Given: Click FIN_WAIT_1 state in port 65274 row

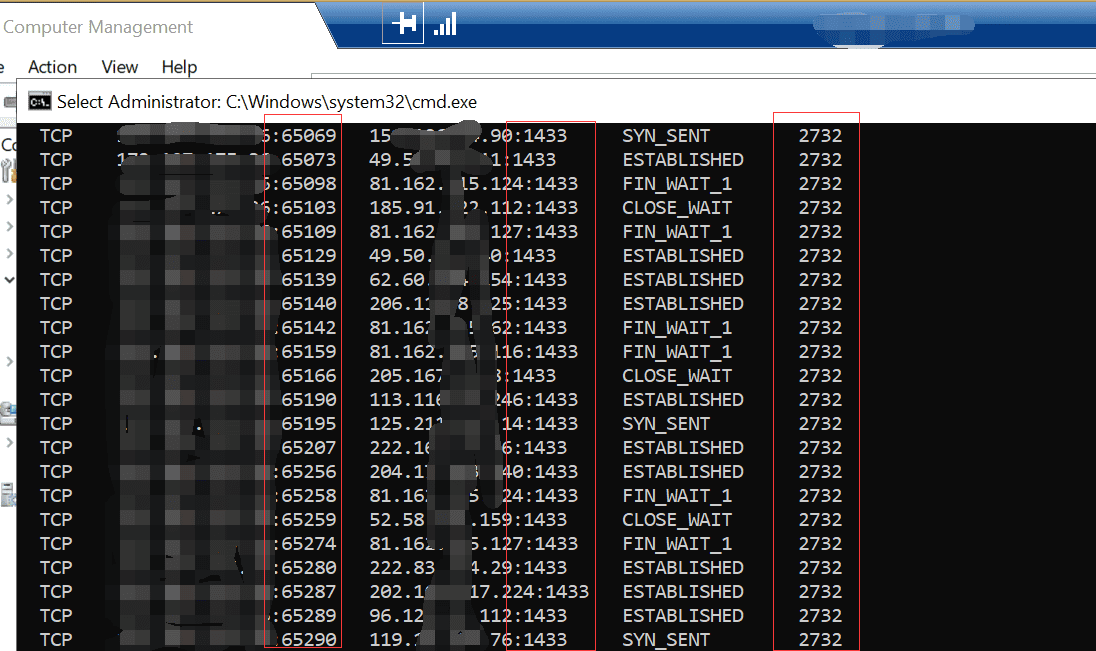Looking at the screenshot, I should pos(677,544).
